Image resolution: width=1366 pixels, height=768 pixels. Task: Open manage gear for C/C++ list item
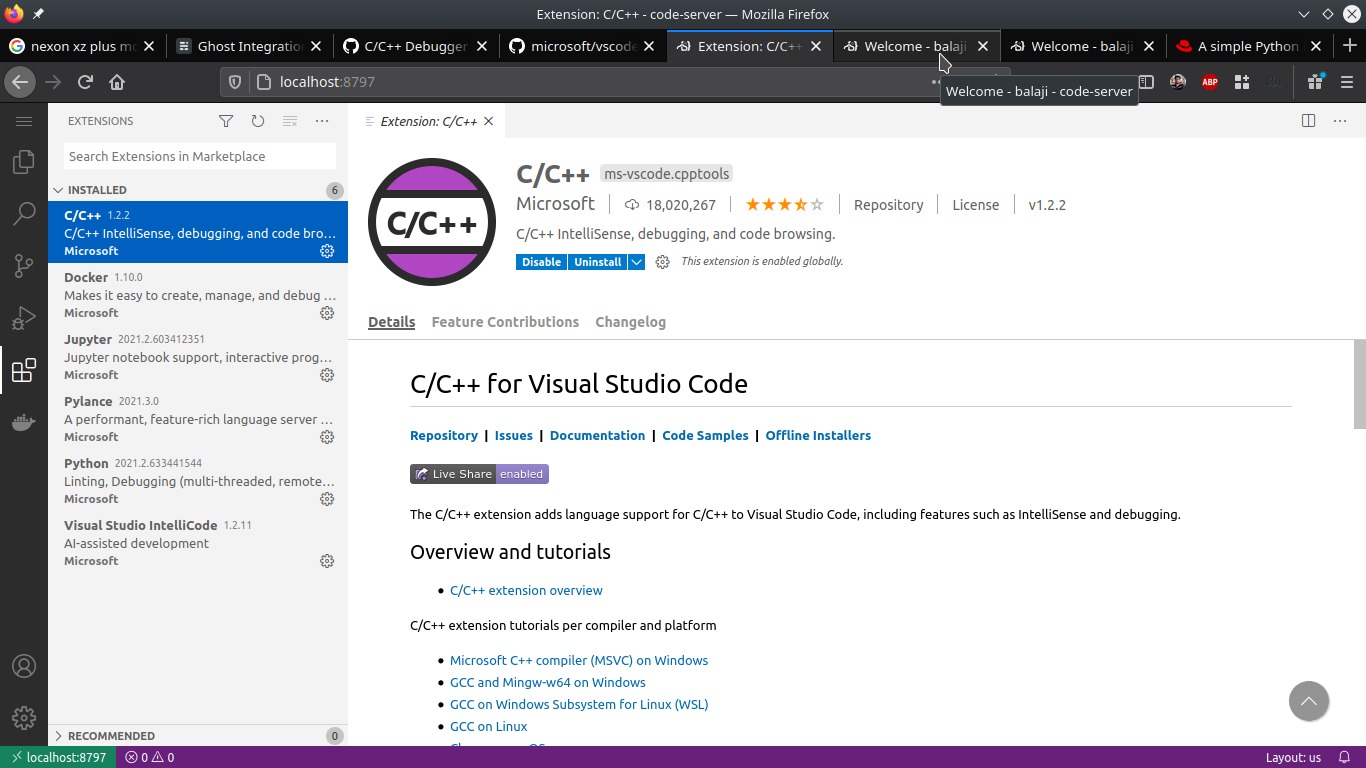click(x=327, y=251)
